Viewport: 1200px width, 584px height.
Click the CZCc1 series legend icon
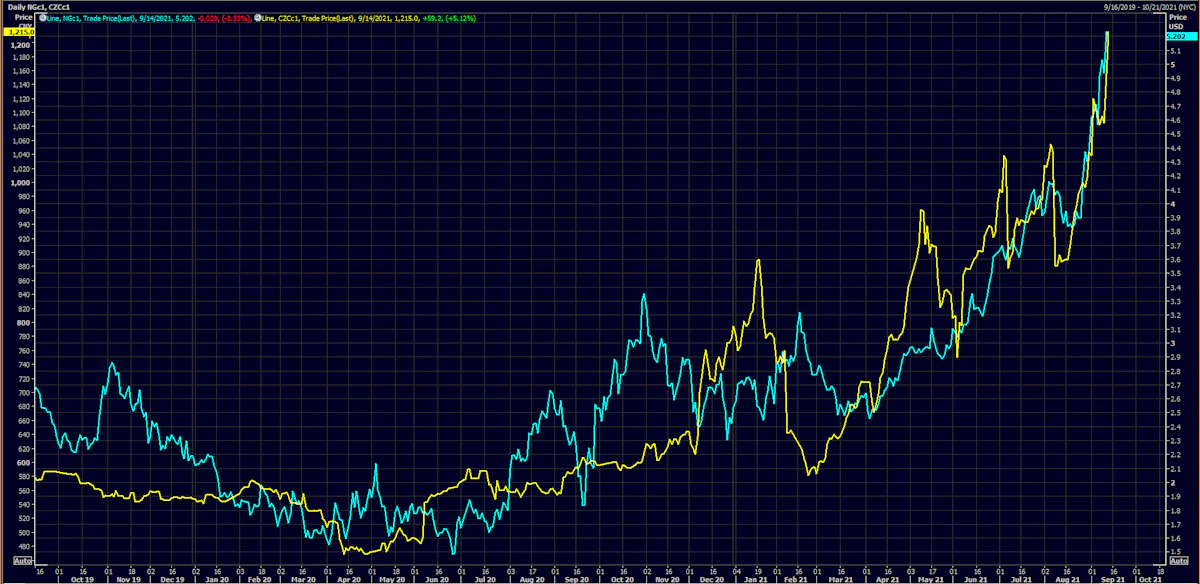point(258,18)
